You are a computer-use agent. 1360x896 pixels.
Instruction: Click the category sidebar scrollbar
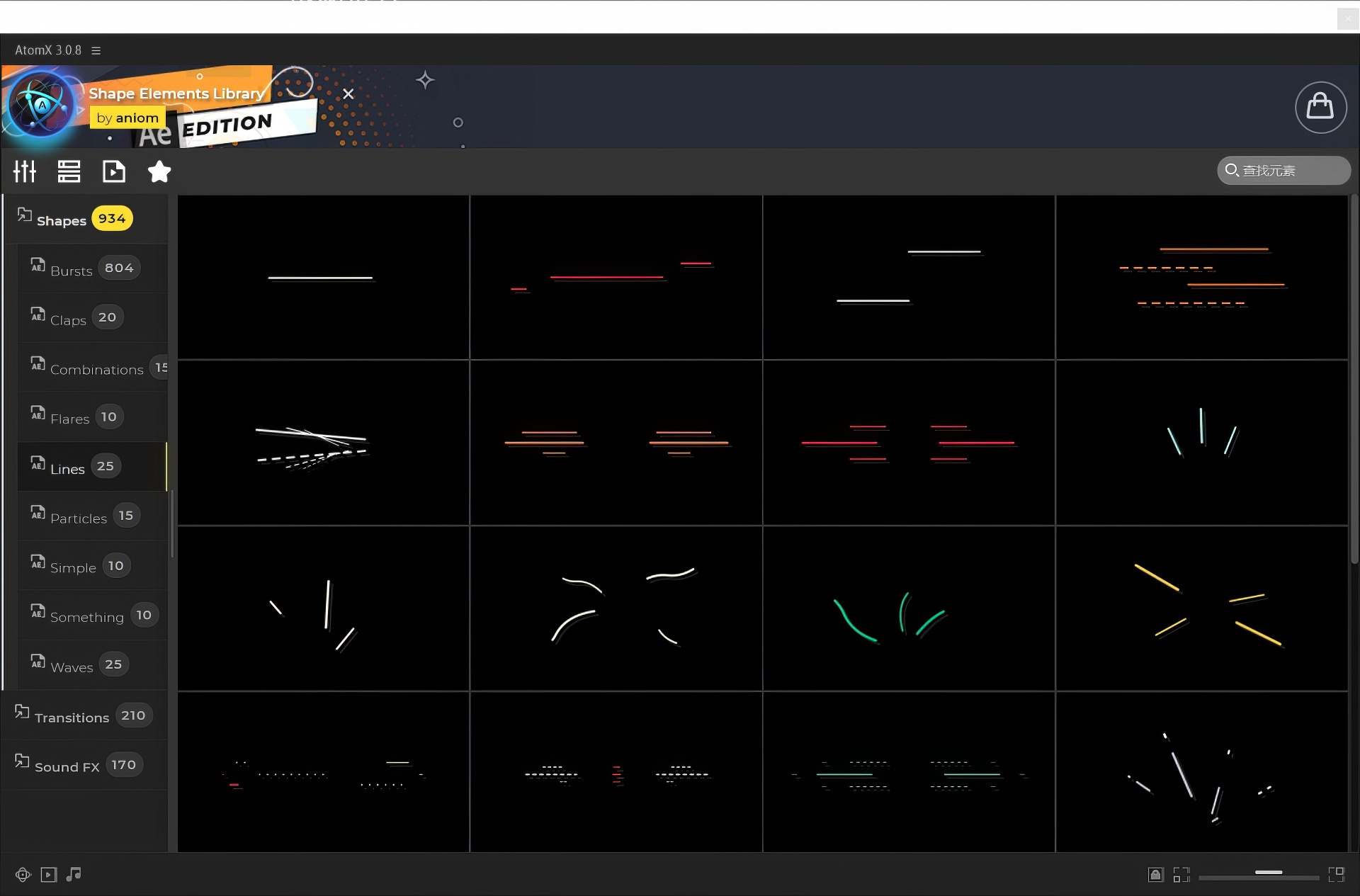coord(171,524)
